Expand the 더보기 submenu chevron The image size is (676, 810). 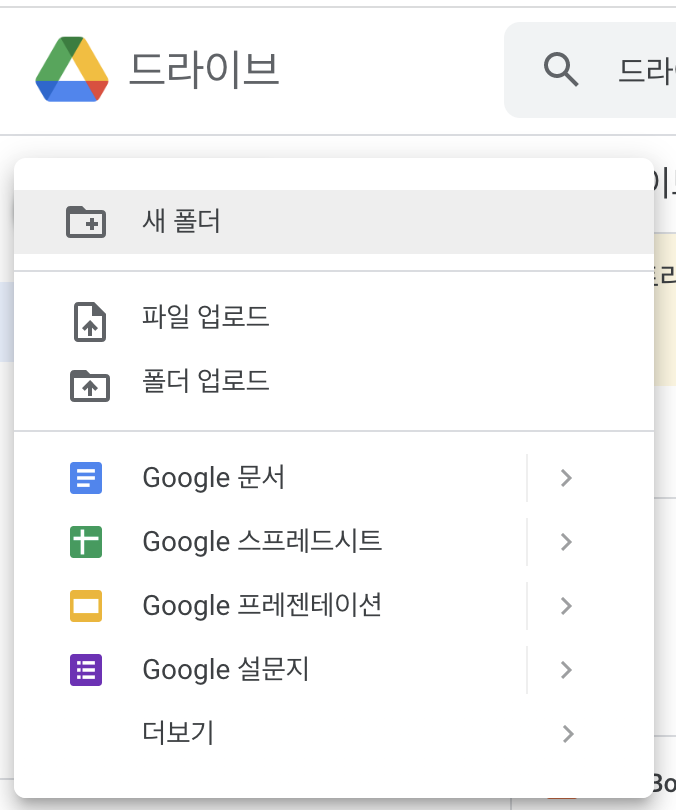point(568,734)
